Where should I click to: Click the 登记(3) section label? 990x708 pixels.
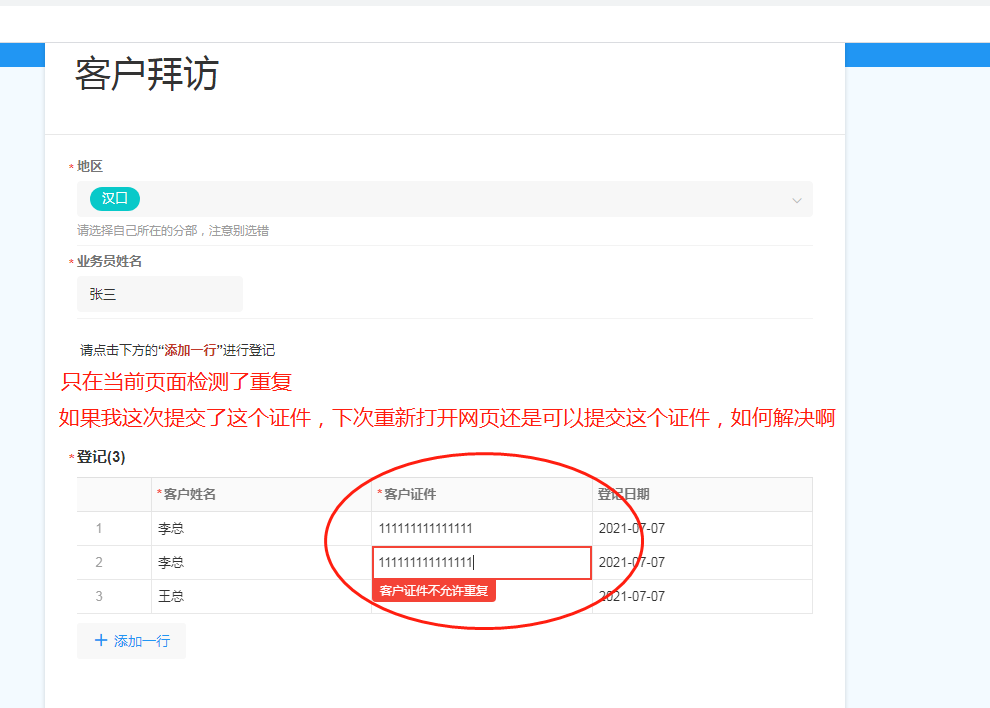tap(101, 457)
